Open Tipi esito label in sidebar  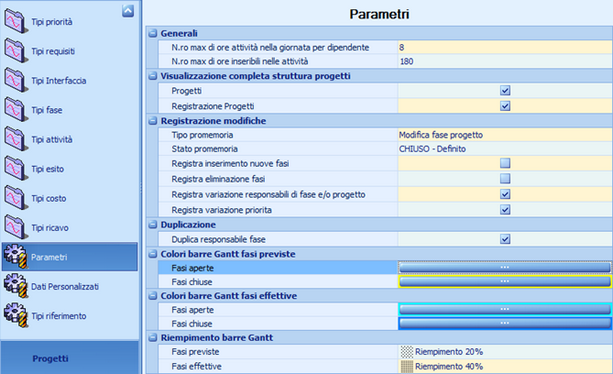47,169
